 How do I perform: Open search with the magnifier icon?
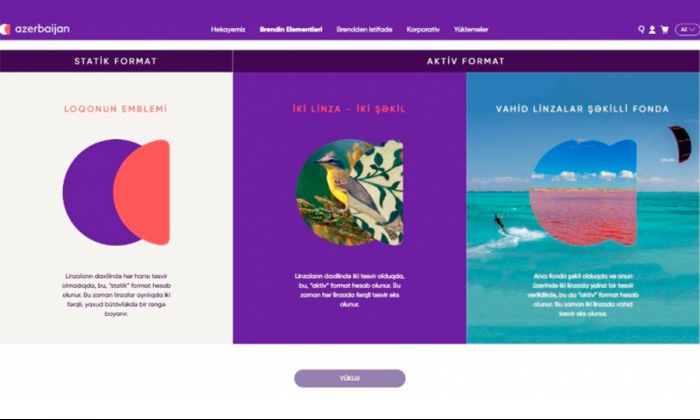642,29
